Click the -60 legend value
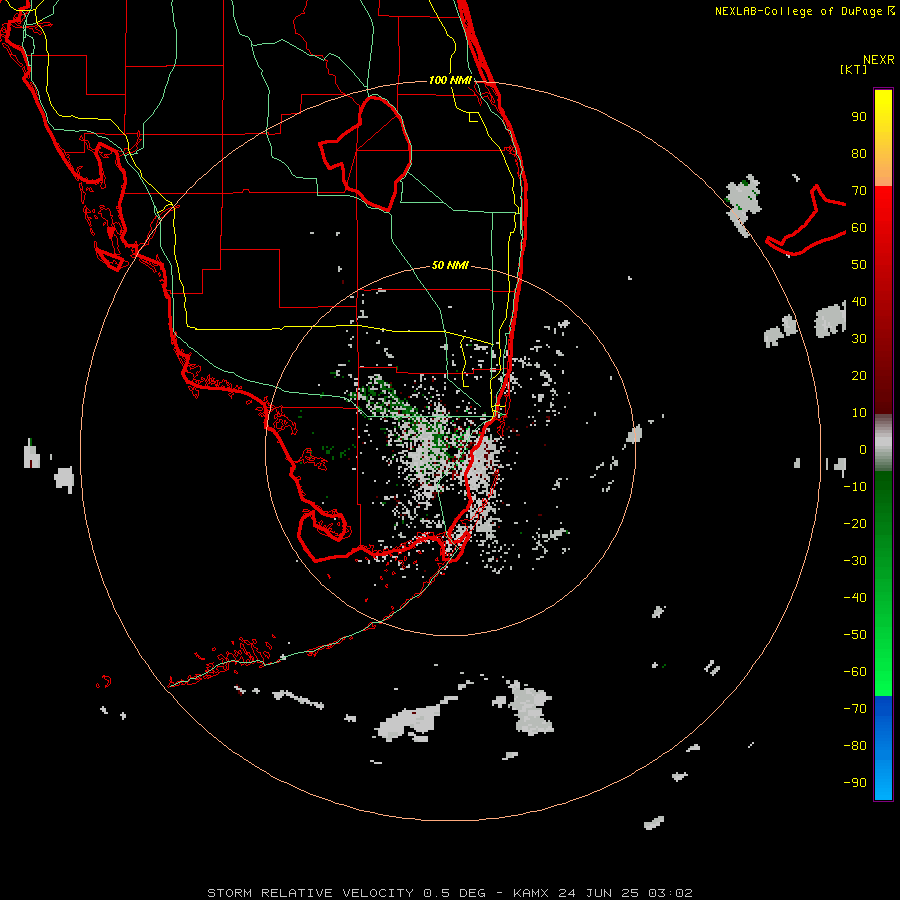The height and width of the screenshot is (900, 900). (x=855, y=672)
